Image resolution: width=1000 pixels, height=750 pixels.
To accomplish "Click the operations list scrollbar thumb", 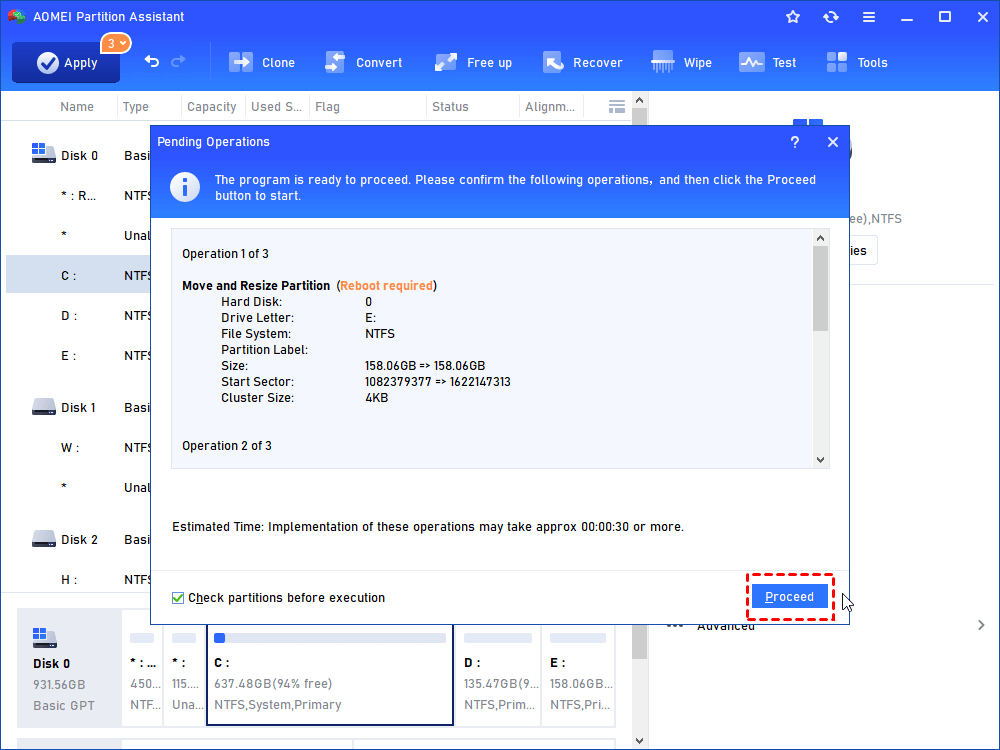I will (x=820, y=288).
